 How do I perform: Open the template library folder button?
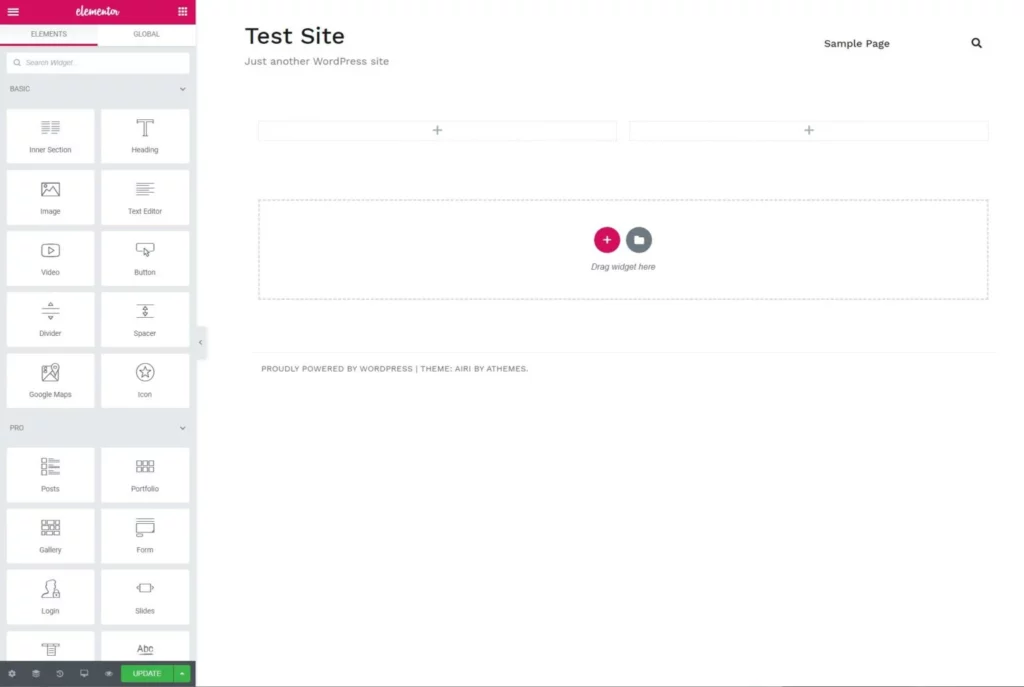point(639,240)
